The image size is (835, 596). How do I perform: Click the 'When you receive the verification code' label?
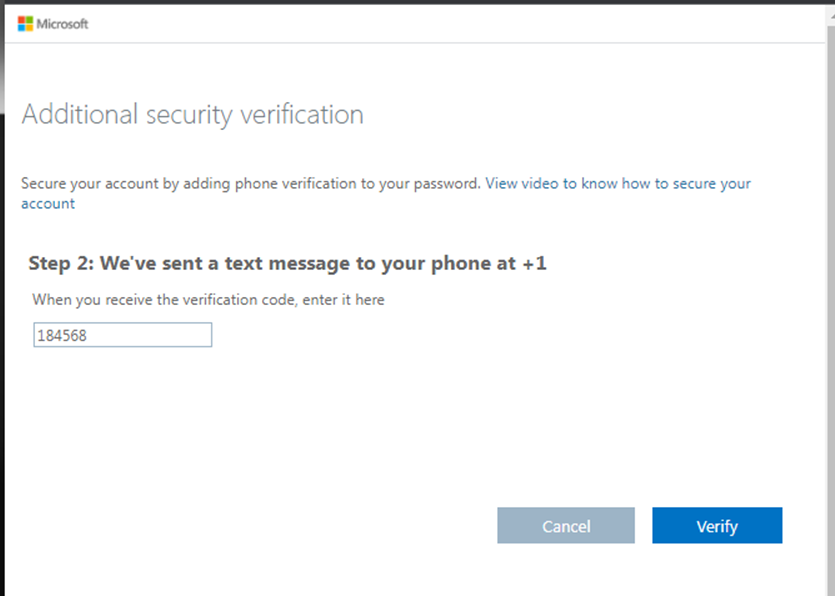[x=208, y=299]
